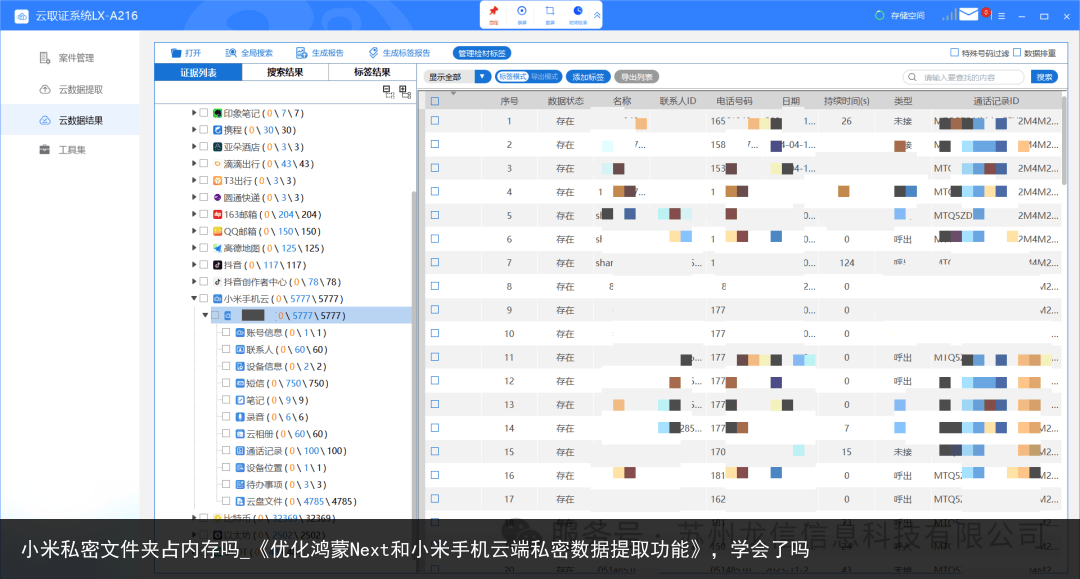Open the 存储空间 storage indicator

(900, 15)
